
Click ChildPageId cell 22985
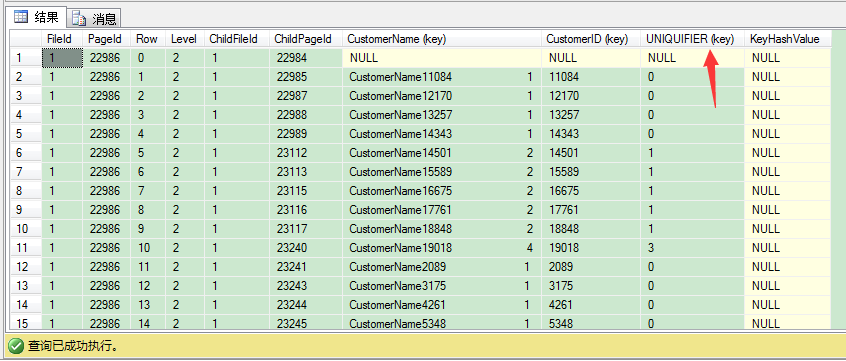(x=306, y=77)
